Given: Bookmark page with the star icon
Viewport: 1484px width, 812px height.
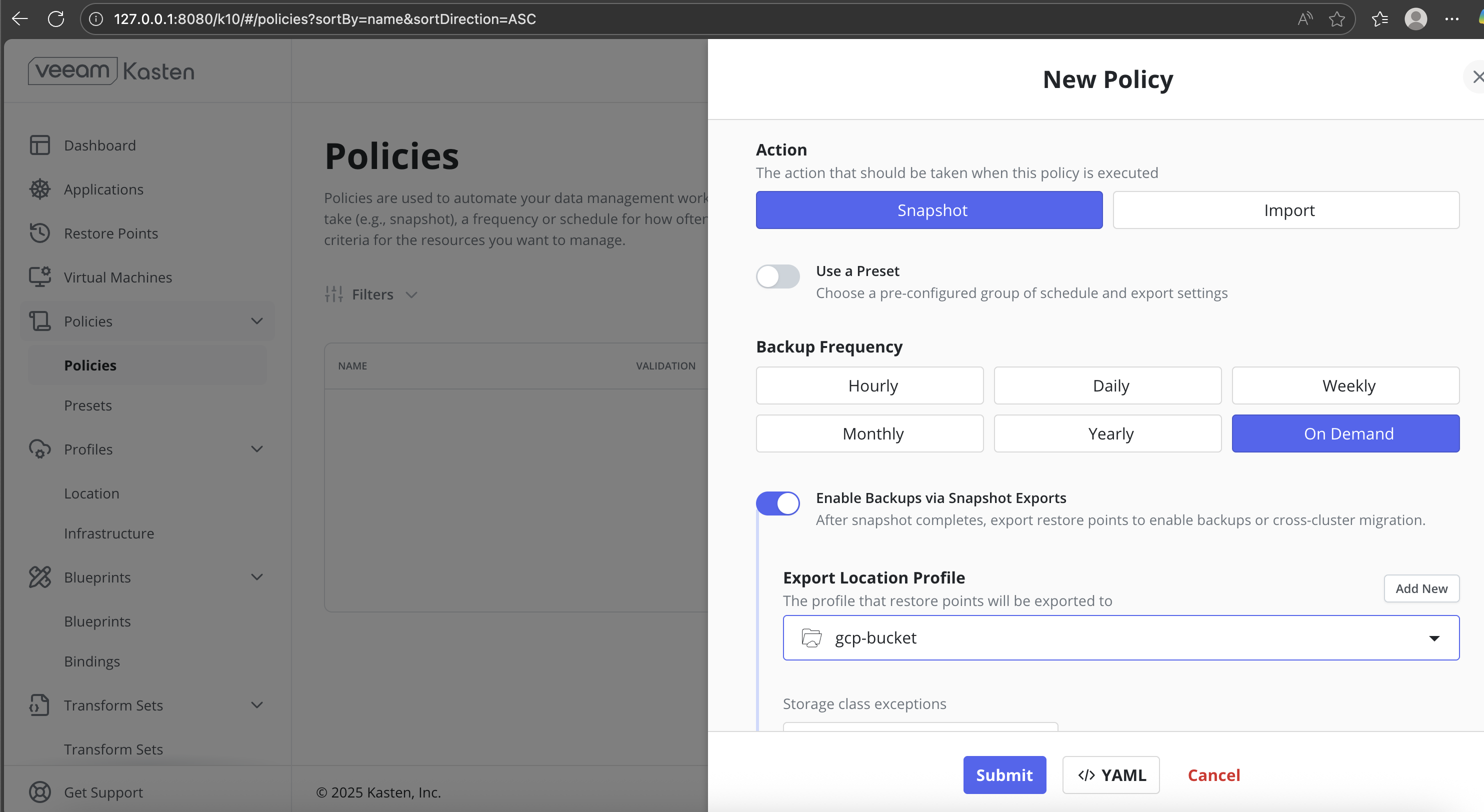Looking at the screenshot, I should coord(1336,19).
